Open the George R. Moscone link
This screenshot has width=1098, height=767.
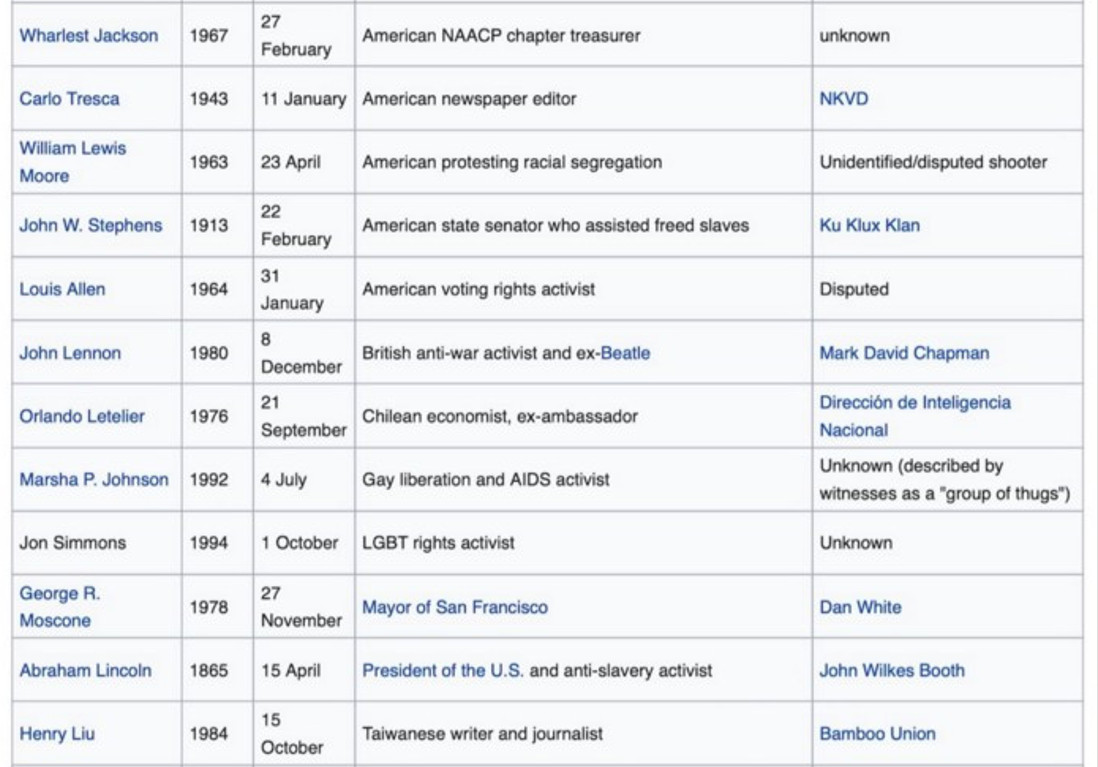[60, 607]
